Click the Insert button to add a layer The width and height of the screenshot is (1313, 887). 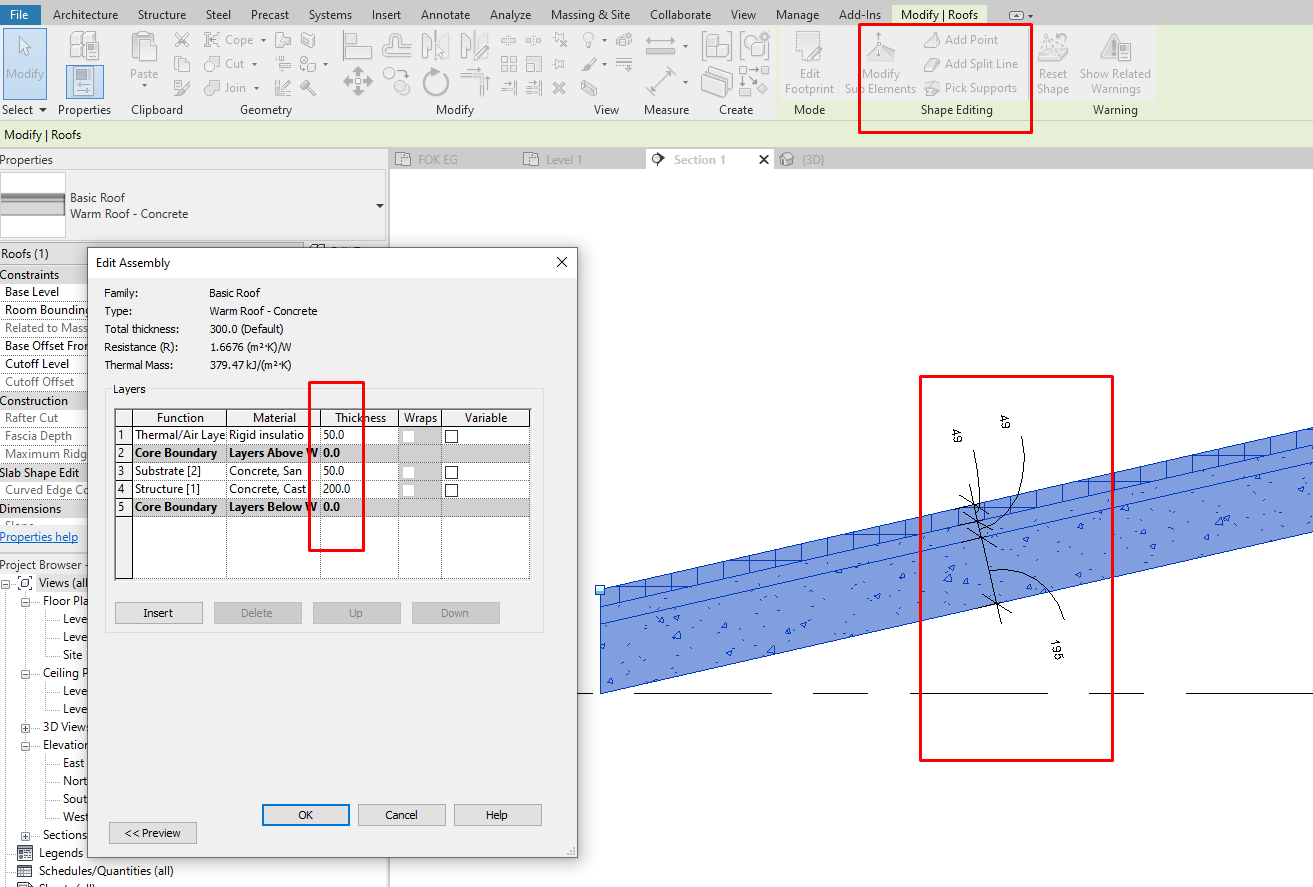[158, 612]
